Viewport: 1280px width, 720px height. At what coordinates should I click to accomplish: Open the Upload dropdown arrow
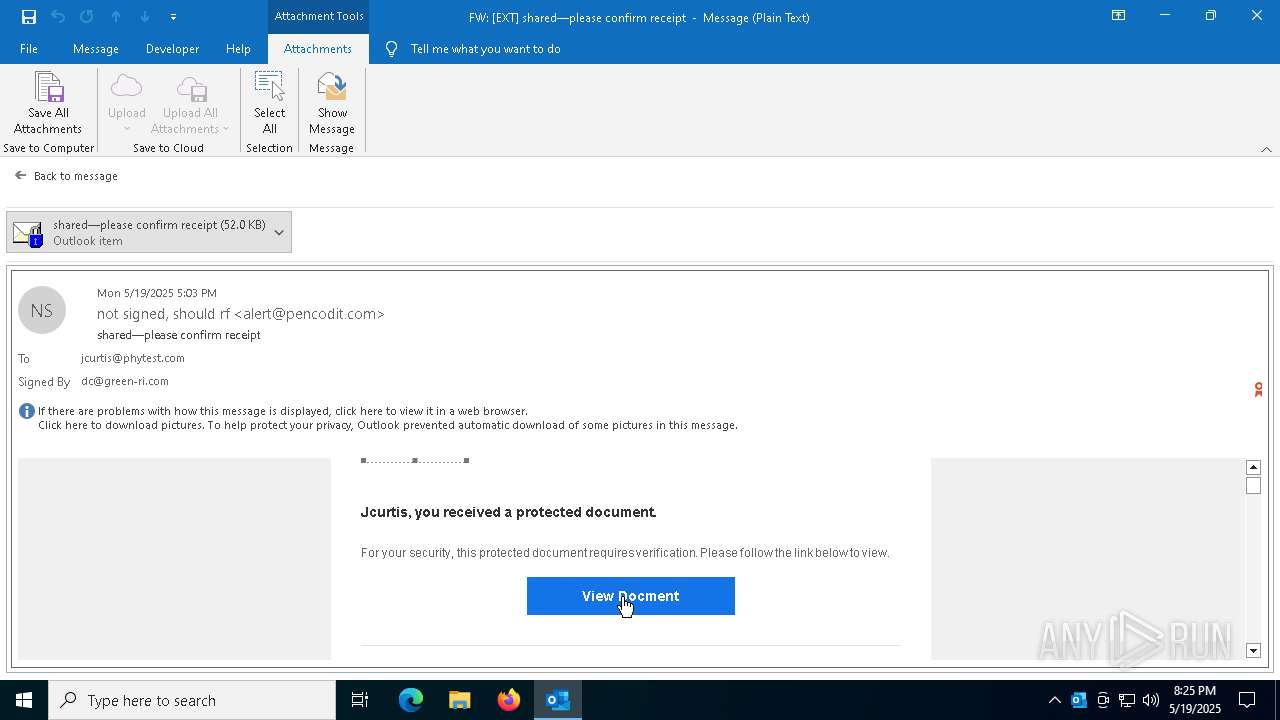[x=127, y=129]
